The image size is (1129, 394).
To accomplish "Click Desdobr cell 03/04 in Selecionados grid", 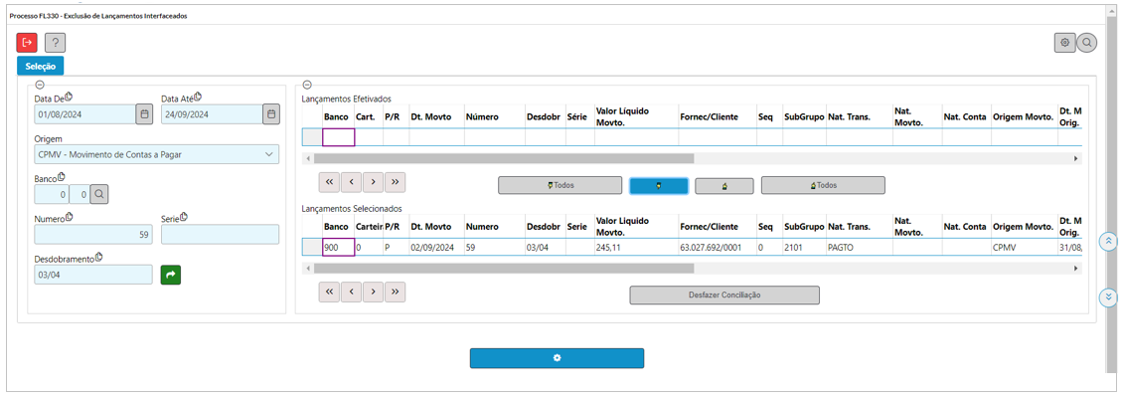I will [x=545, y=247].
